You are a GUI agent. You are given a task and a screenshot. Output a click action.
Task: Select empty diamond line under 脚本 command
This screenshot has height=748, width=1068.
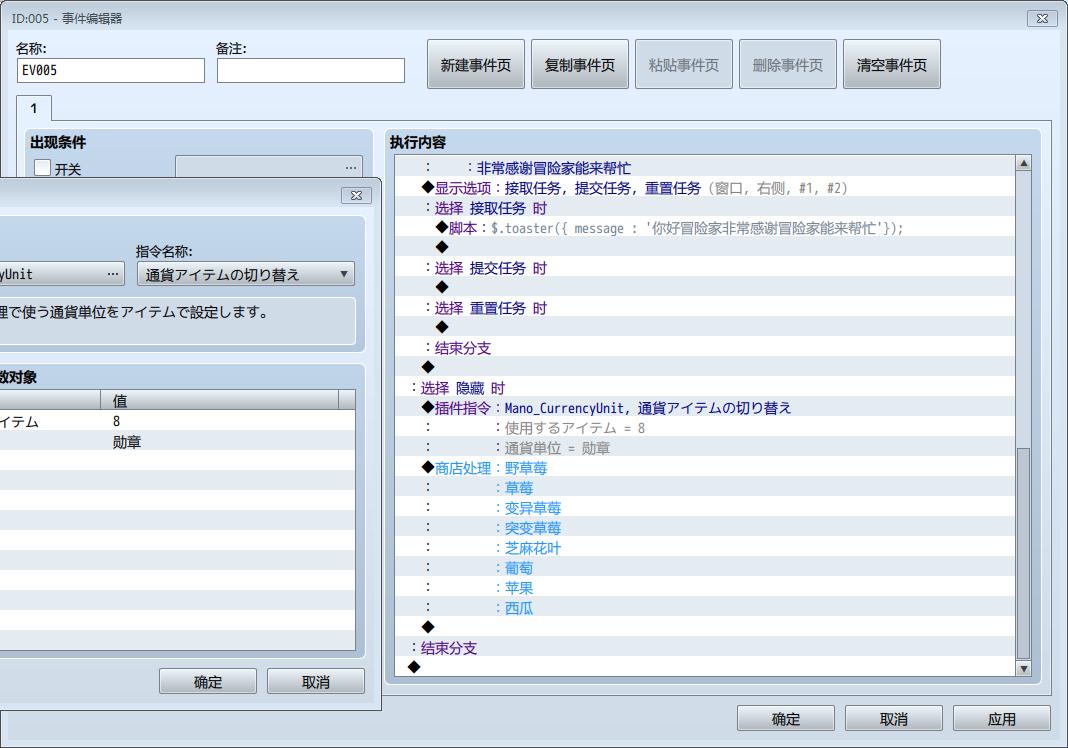[705, 247]
